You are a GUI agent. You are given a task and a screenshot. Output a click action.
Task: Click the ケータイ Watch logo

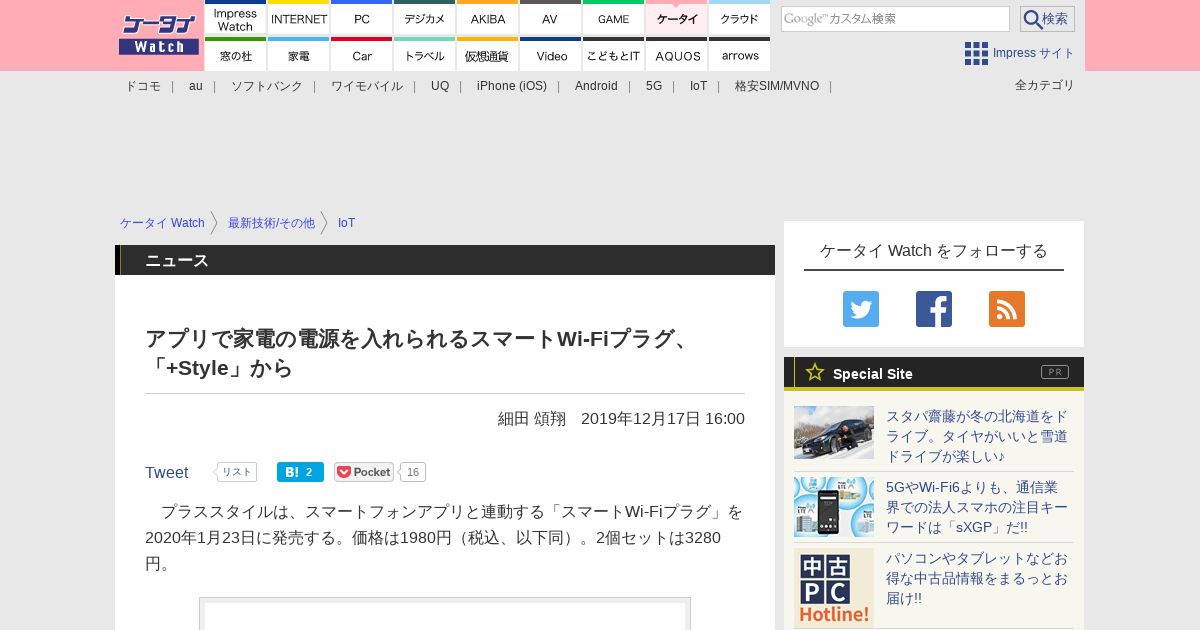[x=159, y=35]
